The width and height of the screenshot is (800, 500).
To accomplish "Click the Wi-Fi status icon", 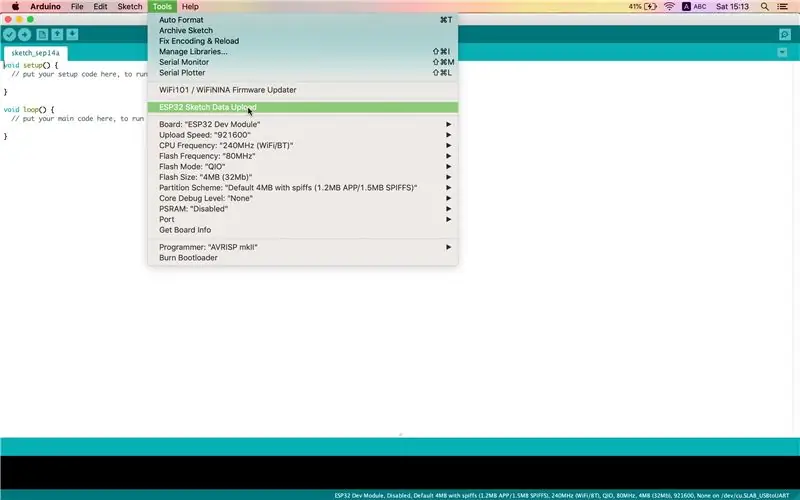I will tap(669, 7).
